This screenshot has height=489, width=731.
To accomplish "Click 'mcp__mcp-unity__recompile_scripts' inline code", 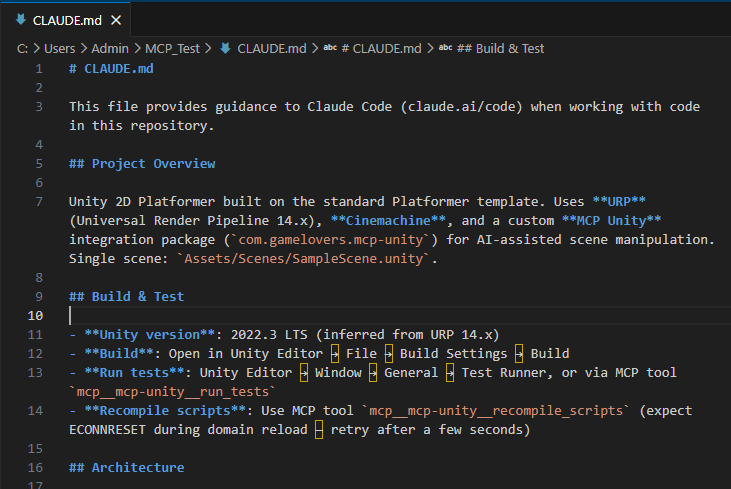I will point(496,411).
